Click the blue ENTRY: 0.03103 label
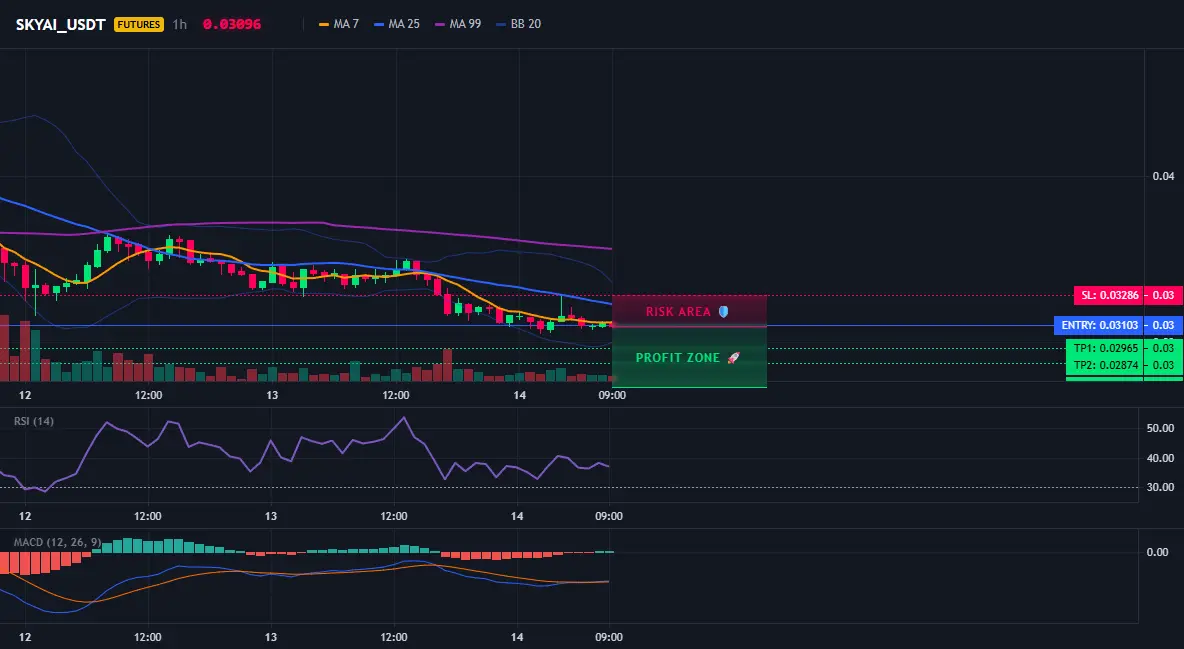Screen dimensions: 1184x649 [1099, 326]
